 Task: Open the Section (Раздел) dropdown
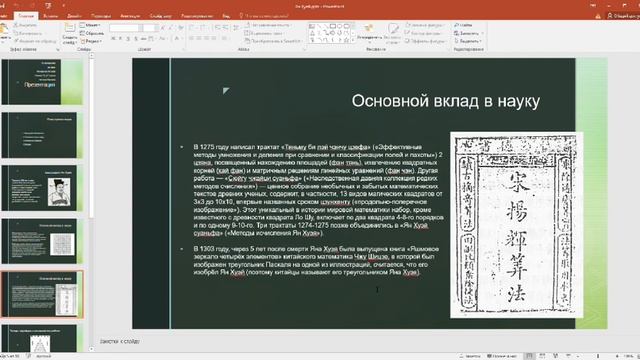pos(91,41)
